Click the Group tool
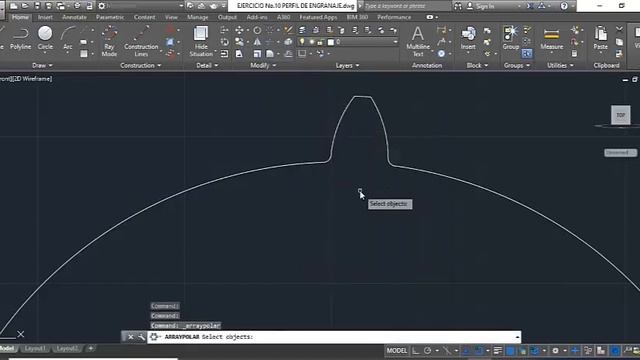 click(x=511, y=38)
